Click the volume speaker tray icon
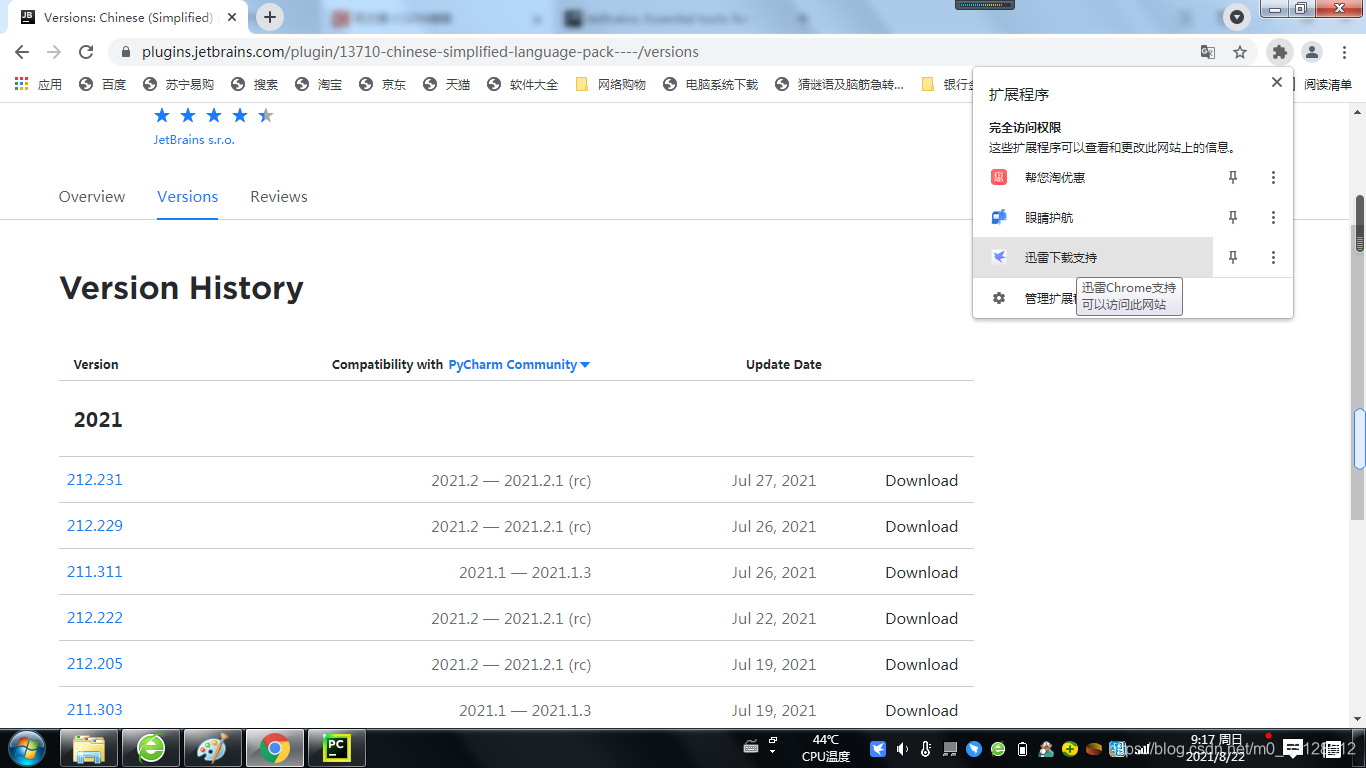 (902, 748)
